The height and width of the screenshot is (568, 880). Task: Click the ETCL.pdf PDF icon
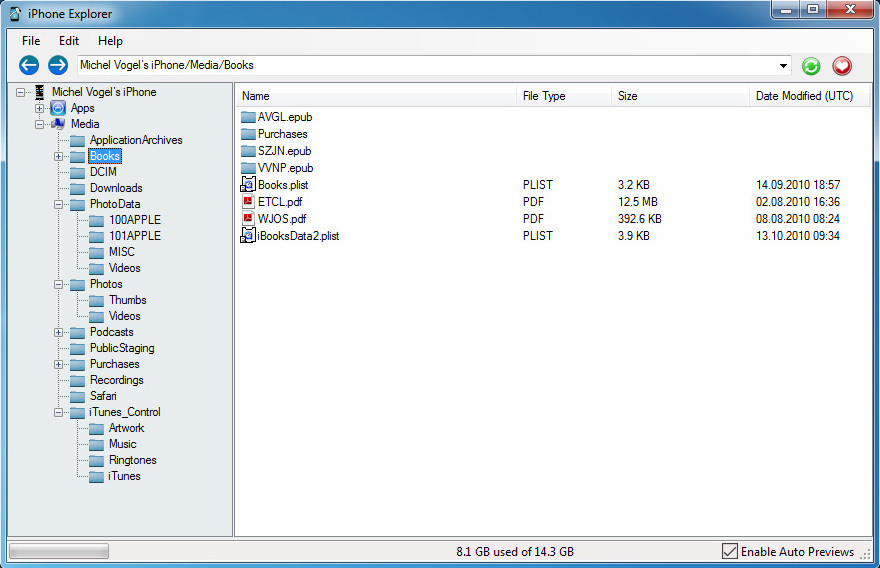point(248,201)
